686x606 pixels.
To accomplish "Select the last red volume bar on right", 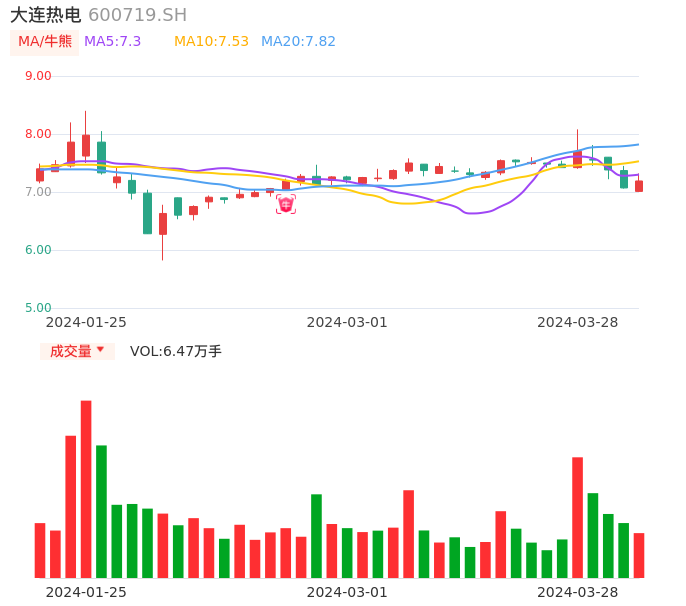I will click(639, 555).
